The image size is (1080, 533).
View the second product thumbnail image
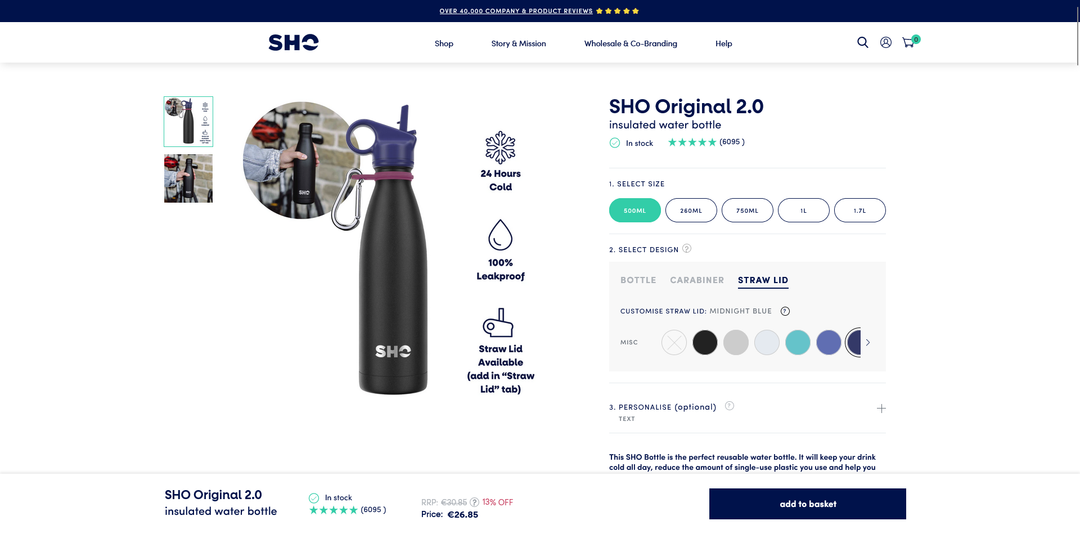tap(188, 178)
